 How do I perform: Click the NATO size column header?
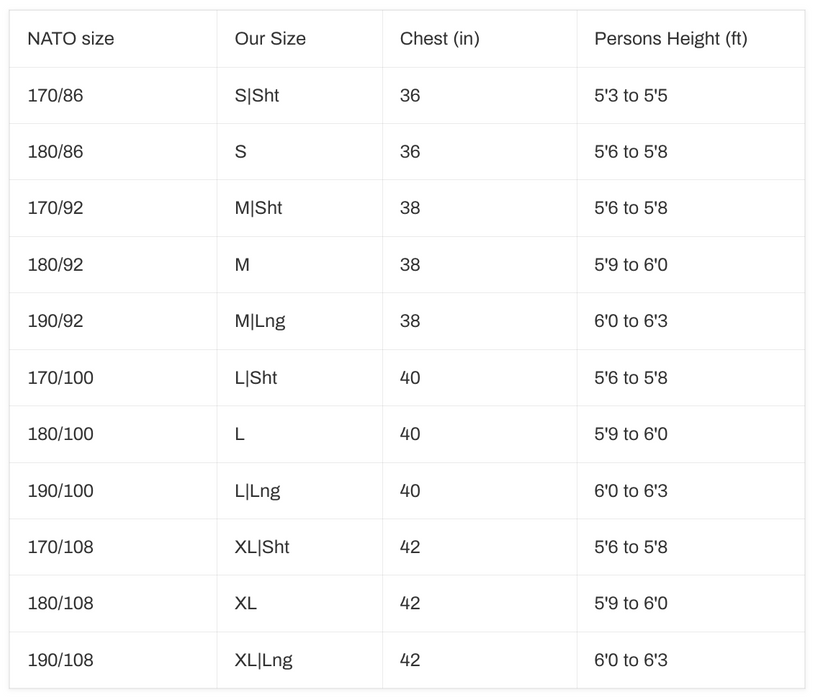71,39
